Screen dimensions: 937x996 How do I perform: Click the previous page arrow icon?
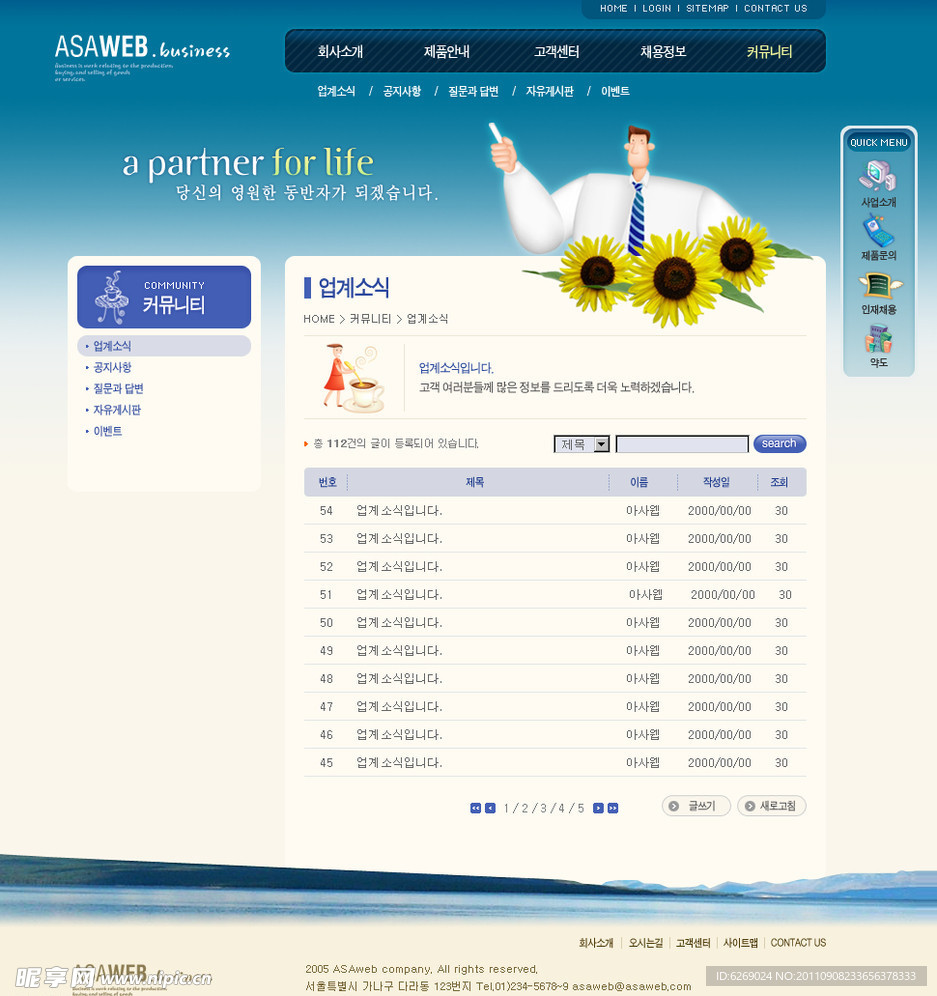tap(490, 808)
